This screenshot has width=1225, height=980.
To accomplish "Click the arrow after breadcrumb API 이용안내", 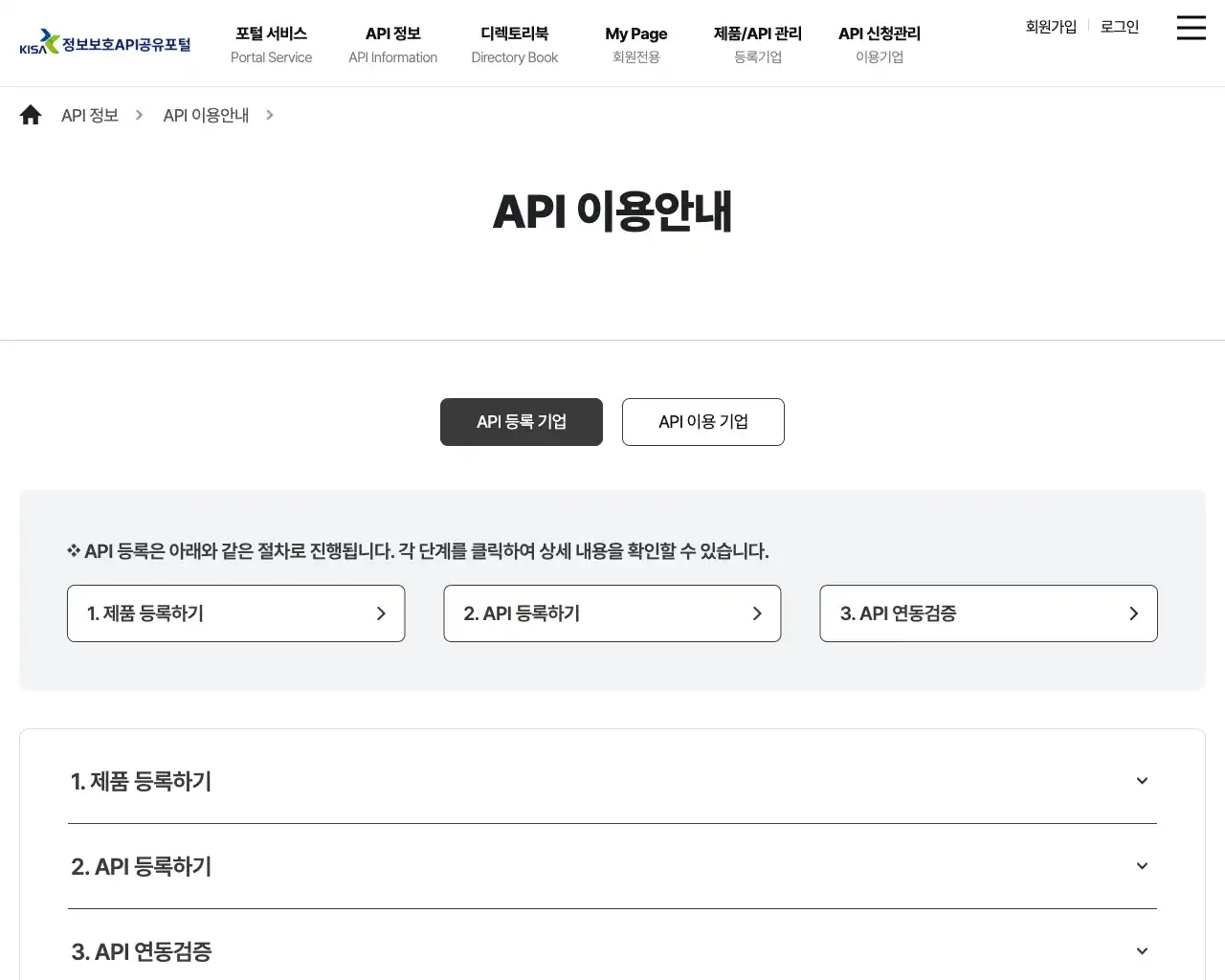I will [270, 115].
